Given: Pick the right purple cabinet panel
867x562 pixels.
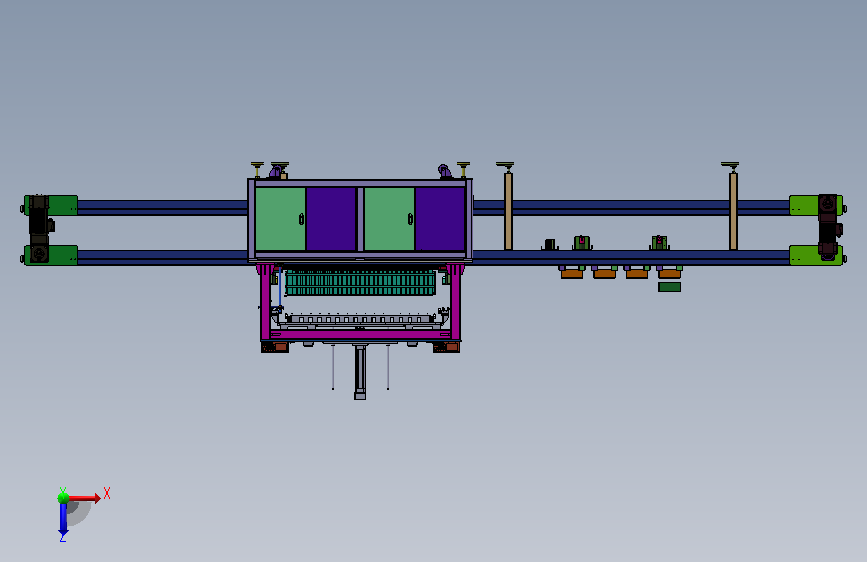Looking at the screenshot, I should click(x=440, y=219).
